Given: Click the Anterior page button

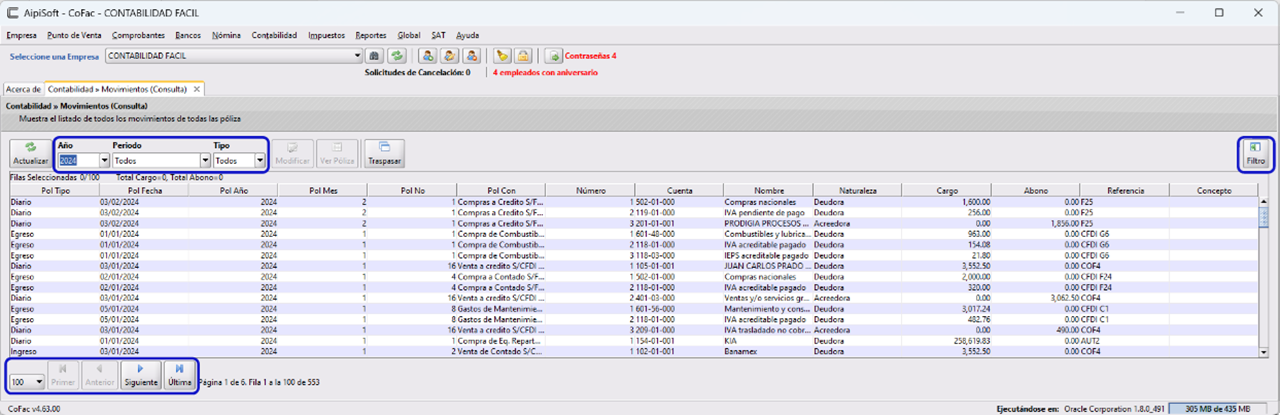Looking at the screenshot, I should tap(100, 375).
